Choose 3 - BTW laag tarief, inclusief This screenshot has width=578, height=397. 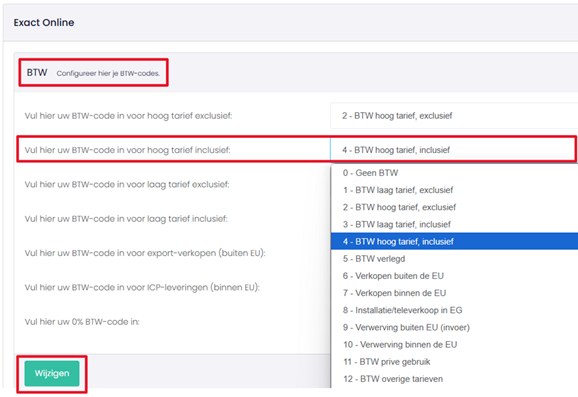tap(455, 224)
